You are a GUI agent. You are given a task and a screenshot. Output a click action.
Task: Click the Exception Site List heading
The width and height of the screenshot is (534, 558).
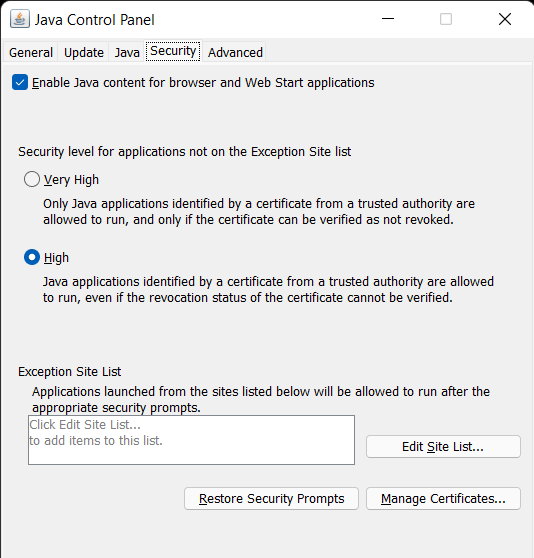click(69, 372)
